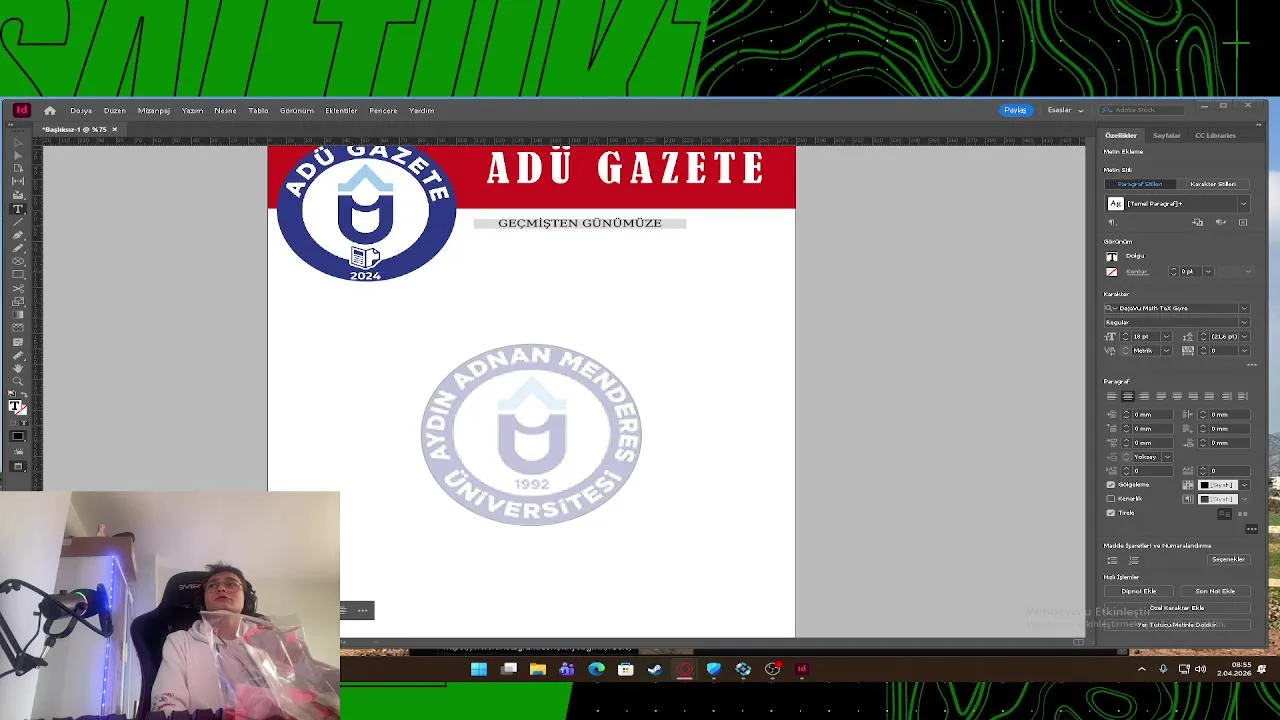Viewport: 1280px width, 720px height.
Task: Select the Gap tool
Action: click(18, 181)
